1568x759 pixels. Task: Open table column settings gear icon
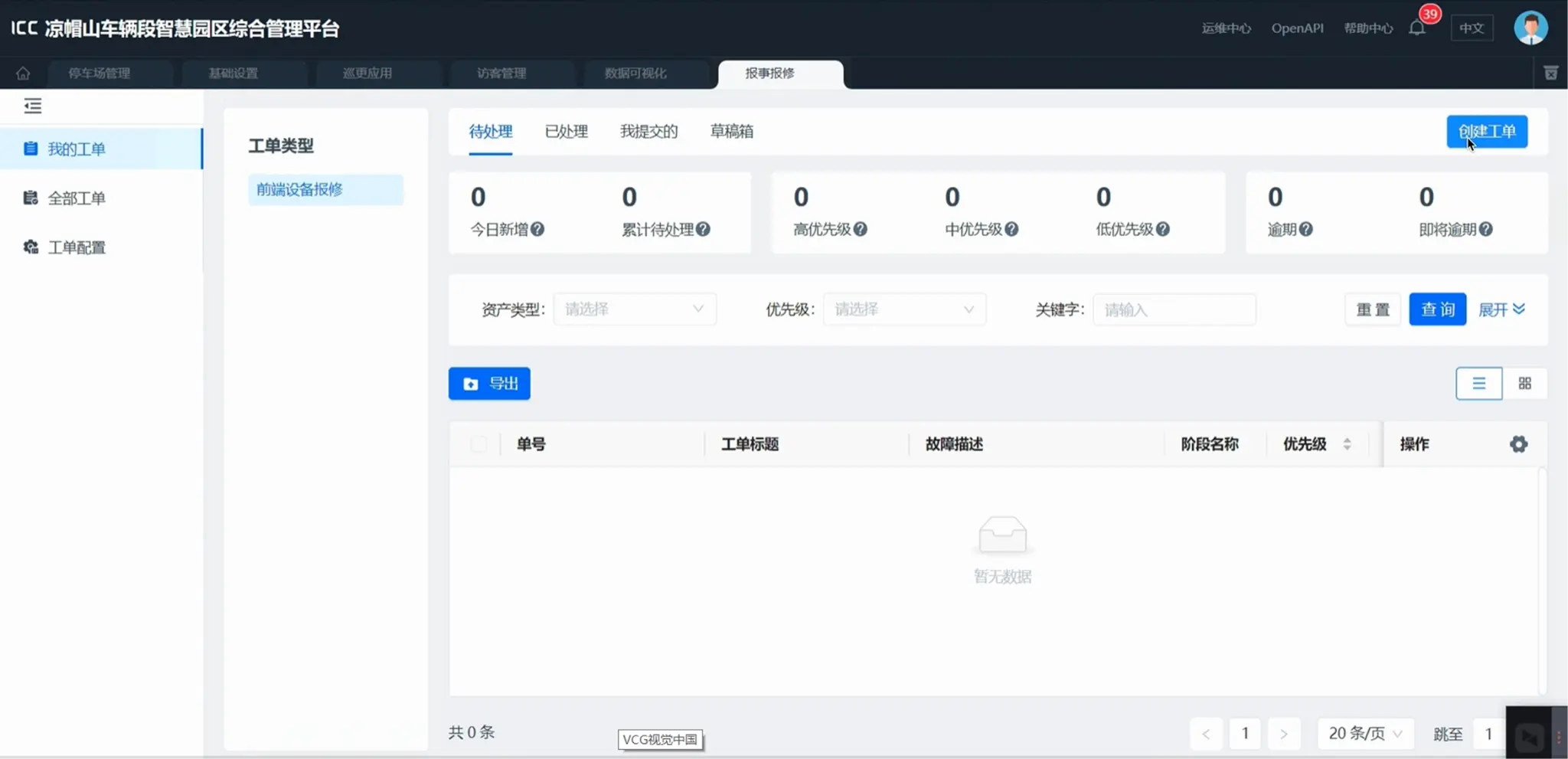pos(1519,444)
